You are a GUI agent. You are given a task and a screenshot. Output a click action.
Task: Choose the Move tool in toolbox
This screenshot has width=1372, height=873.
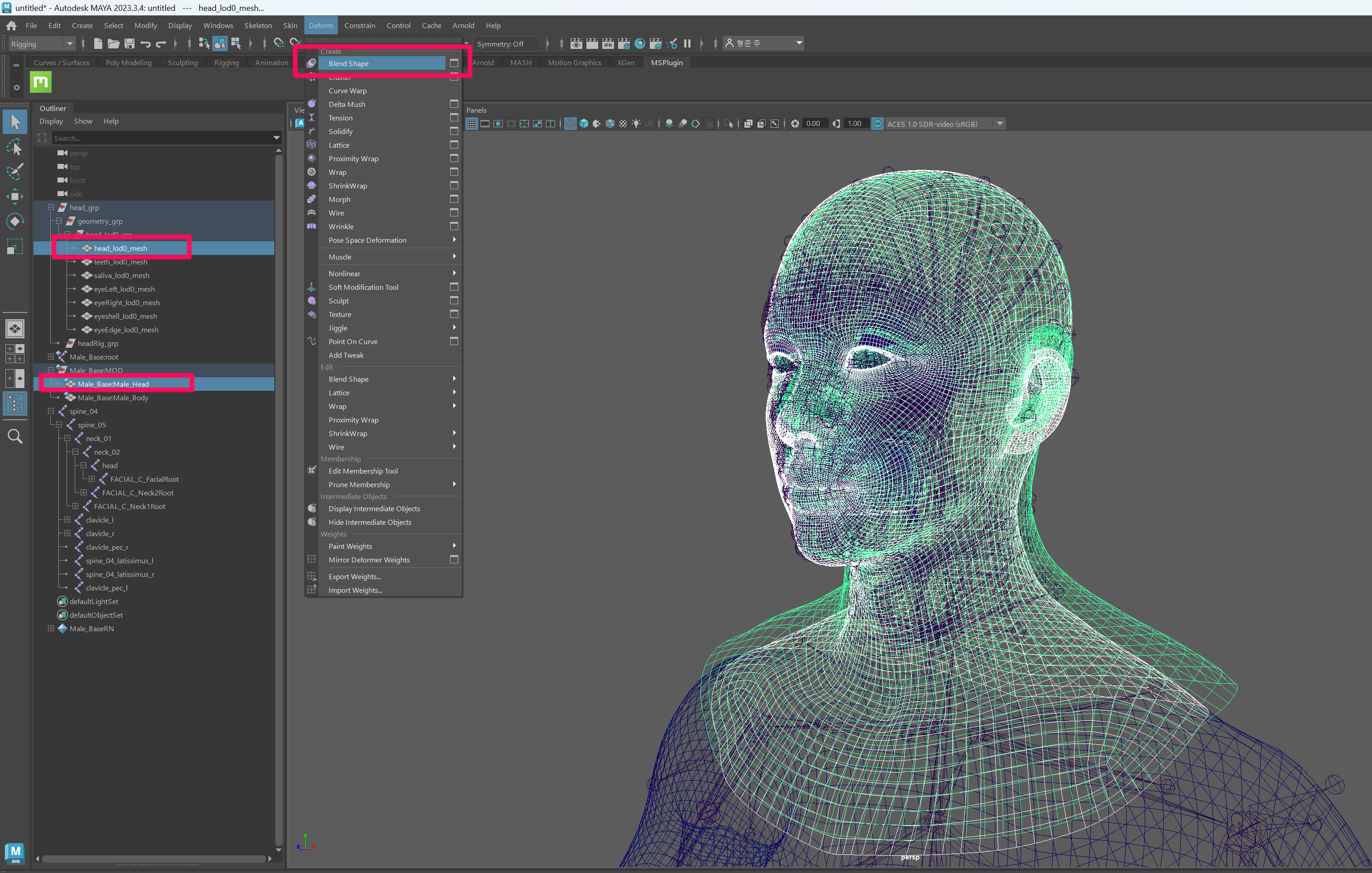[x=15, y=197]
